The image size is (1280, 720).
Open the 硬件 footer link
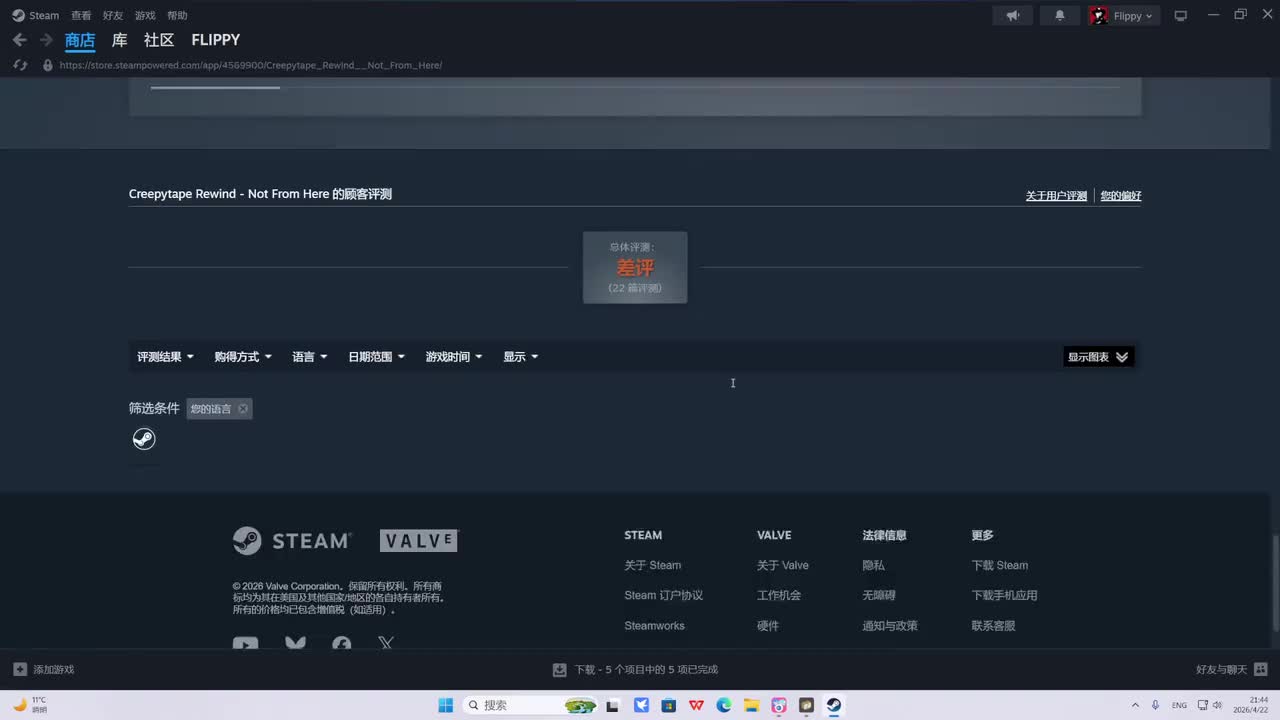pos(768,626)
